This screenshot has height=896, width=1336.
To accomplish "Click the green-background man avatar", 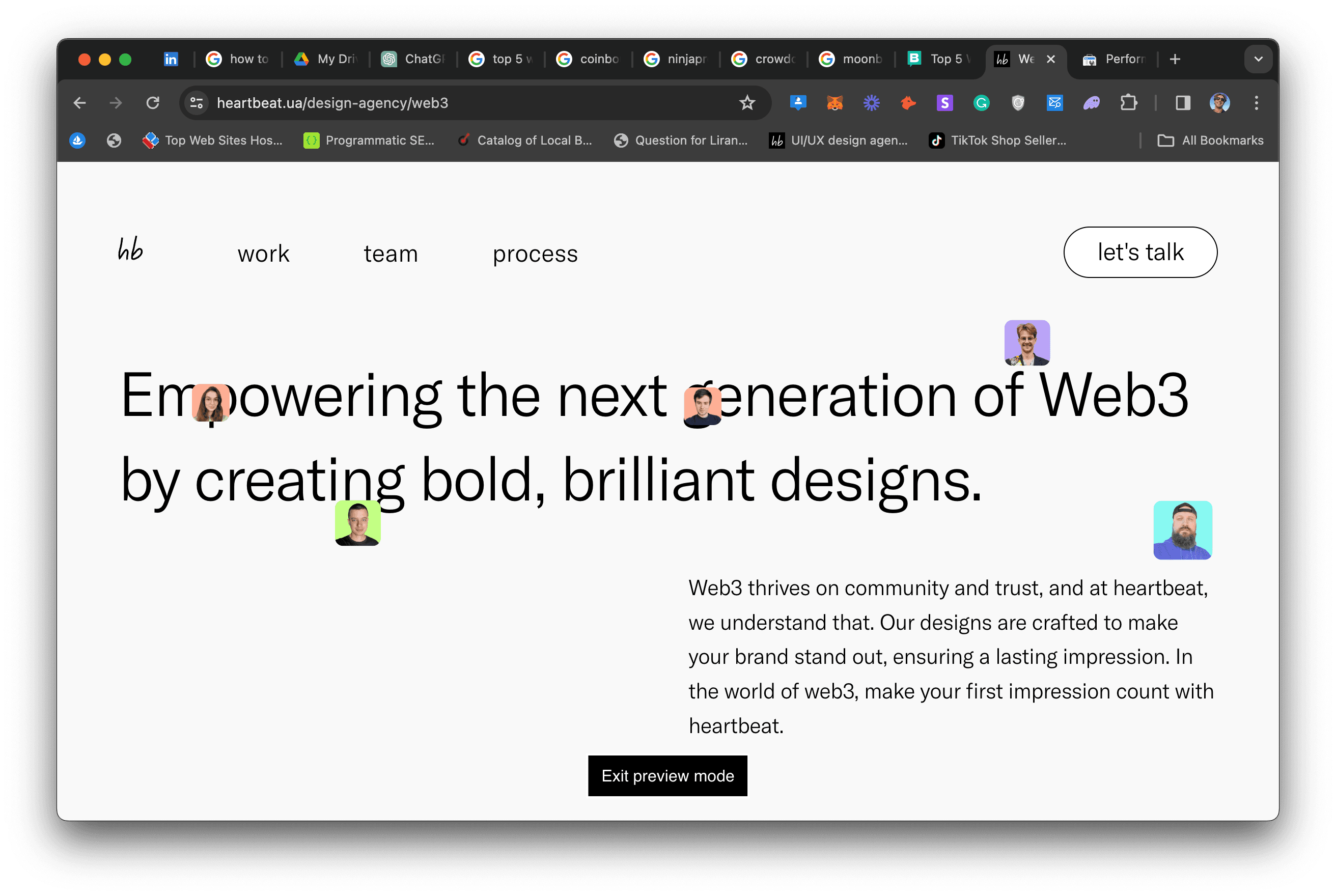I will (x=358, y=523).
